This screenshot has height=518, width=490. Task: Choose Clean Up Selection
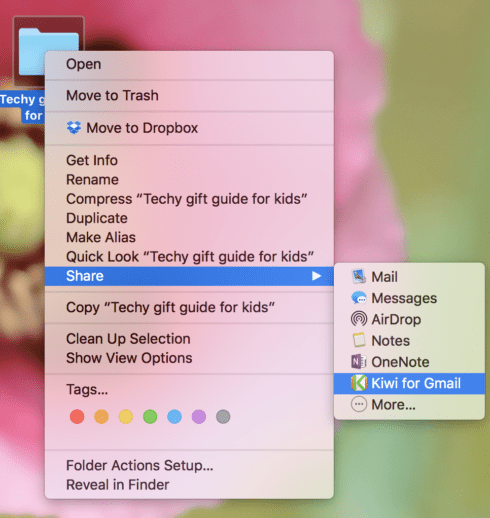point(189,339)
